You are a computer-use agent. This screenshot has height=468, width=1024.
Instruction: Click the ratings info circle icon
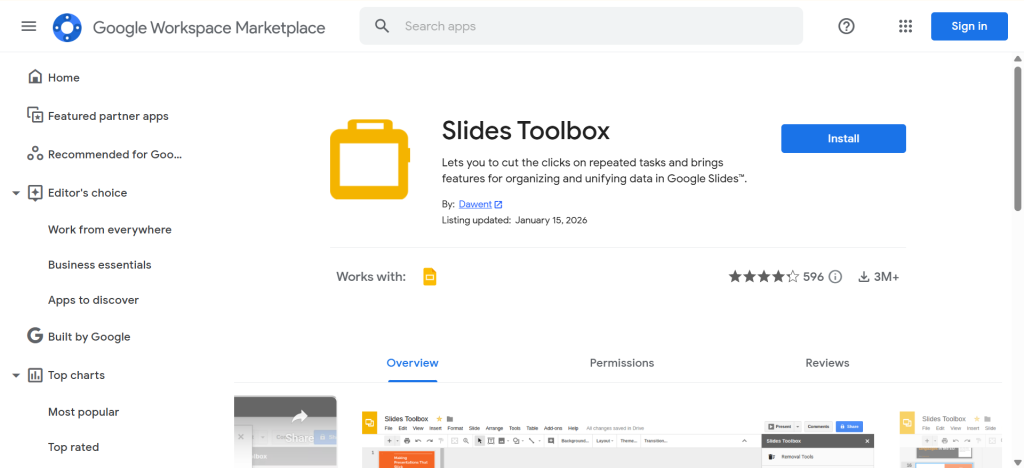click(835, 277)
